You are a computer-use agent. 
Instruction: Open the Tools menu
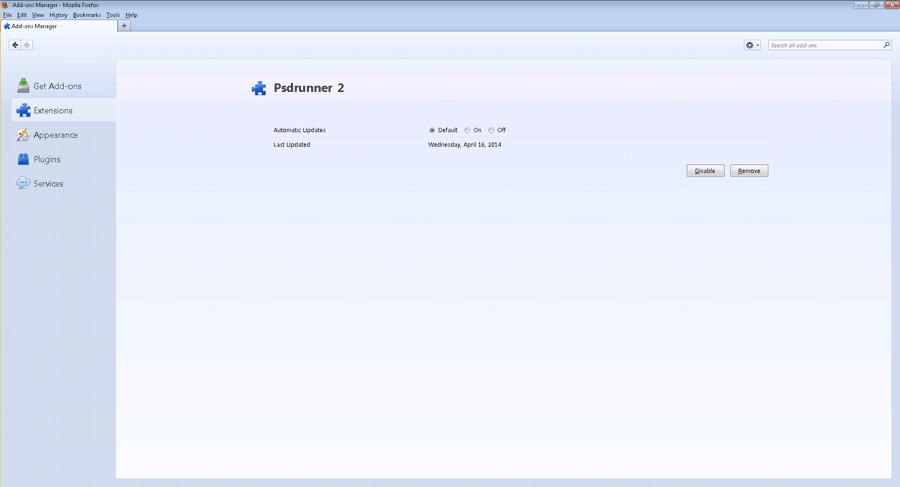tap(113, 15)
